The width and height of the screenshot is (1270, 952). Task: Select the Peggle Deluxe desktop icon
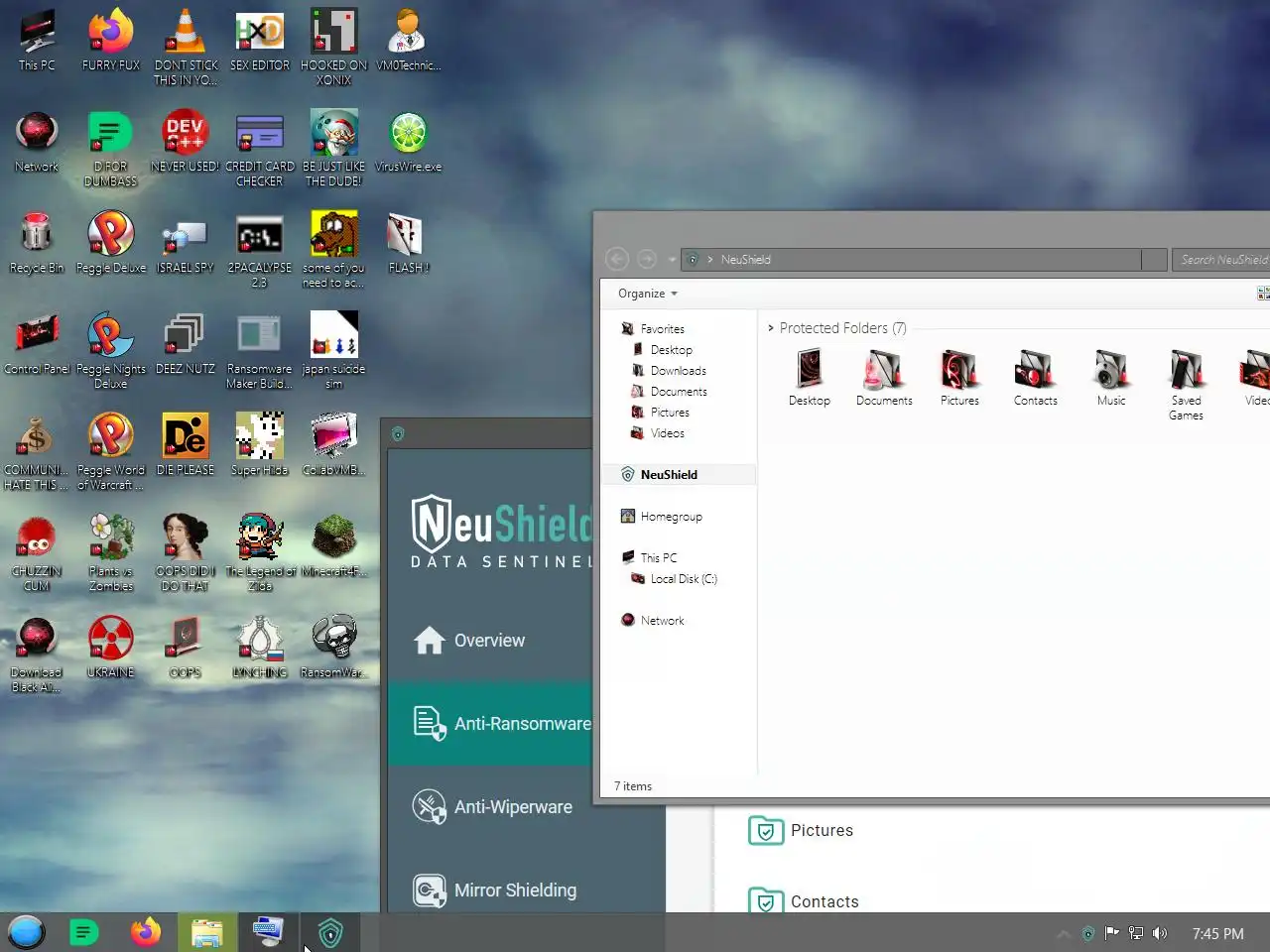(111, 243)
